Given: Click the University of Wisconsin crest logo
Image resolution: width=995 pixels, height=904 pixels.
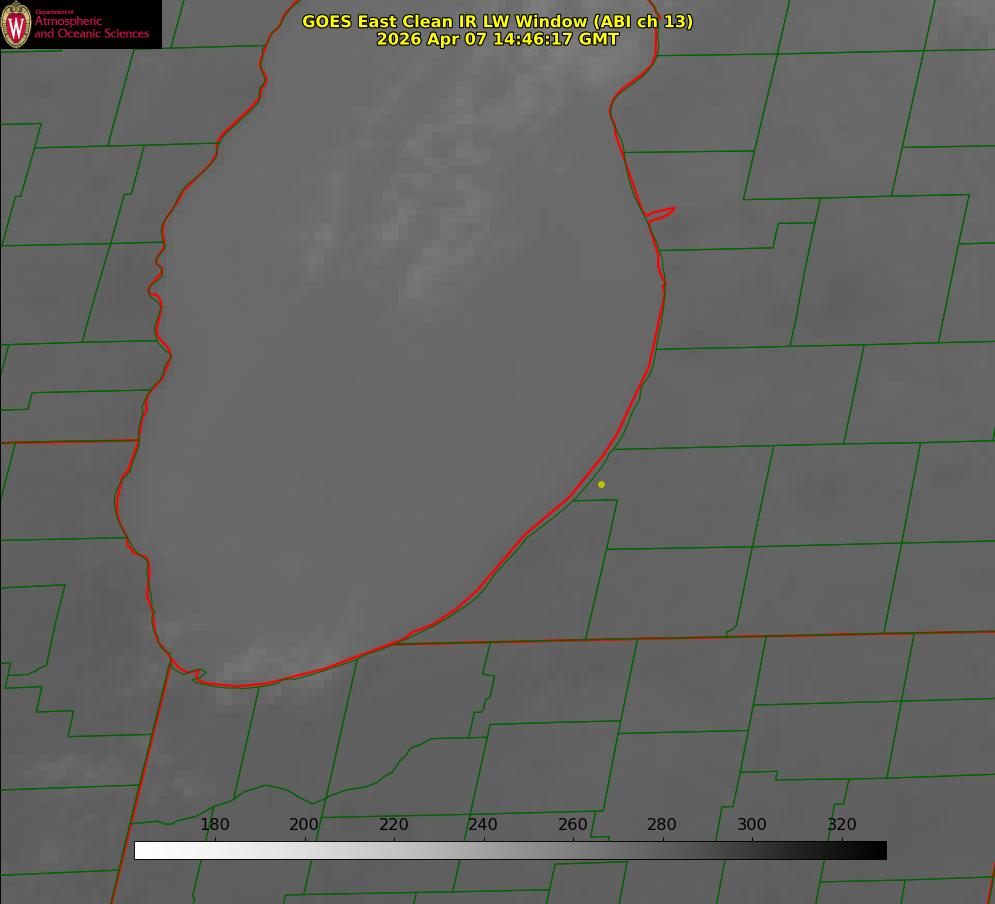Looking at the screenshot, I should tap(16, 24).
